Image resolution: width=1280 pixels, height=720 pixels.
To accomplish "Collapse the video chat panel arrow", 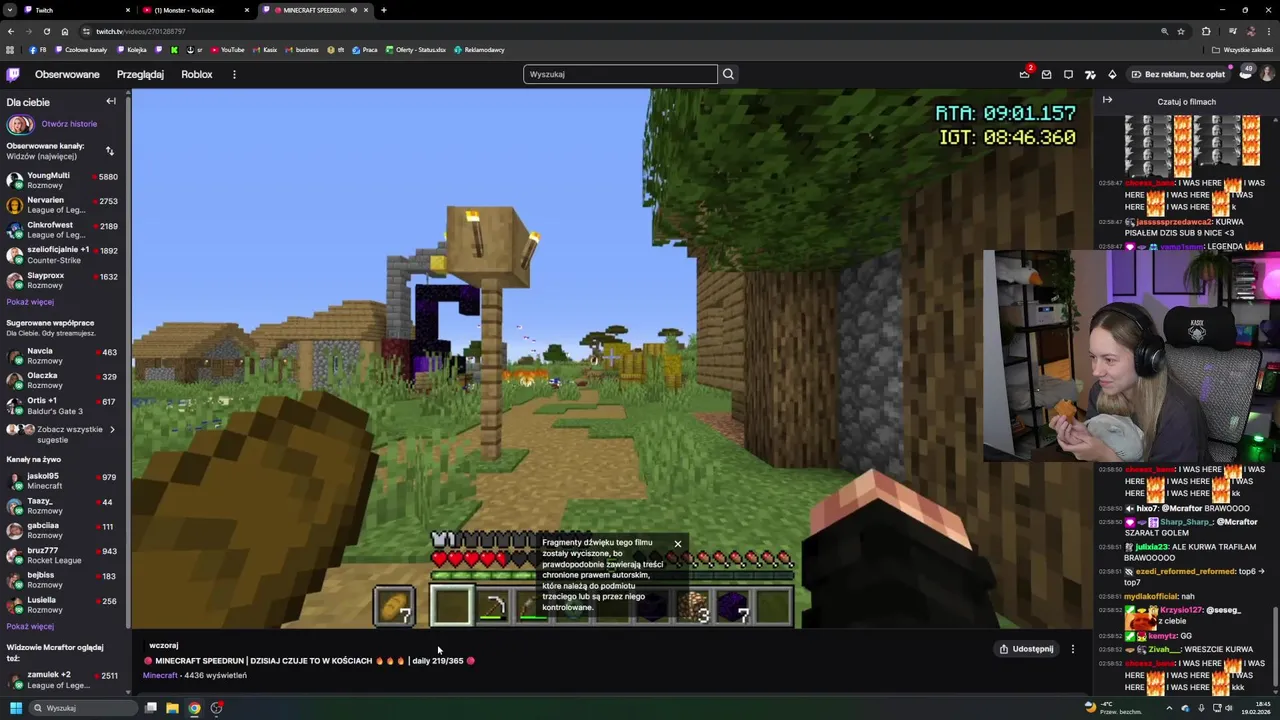I will click(x=1107, y=100).
